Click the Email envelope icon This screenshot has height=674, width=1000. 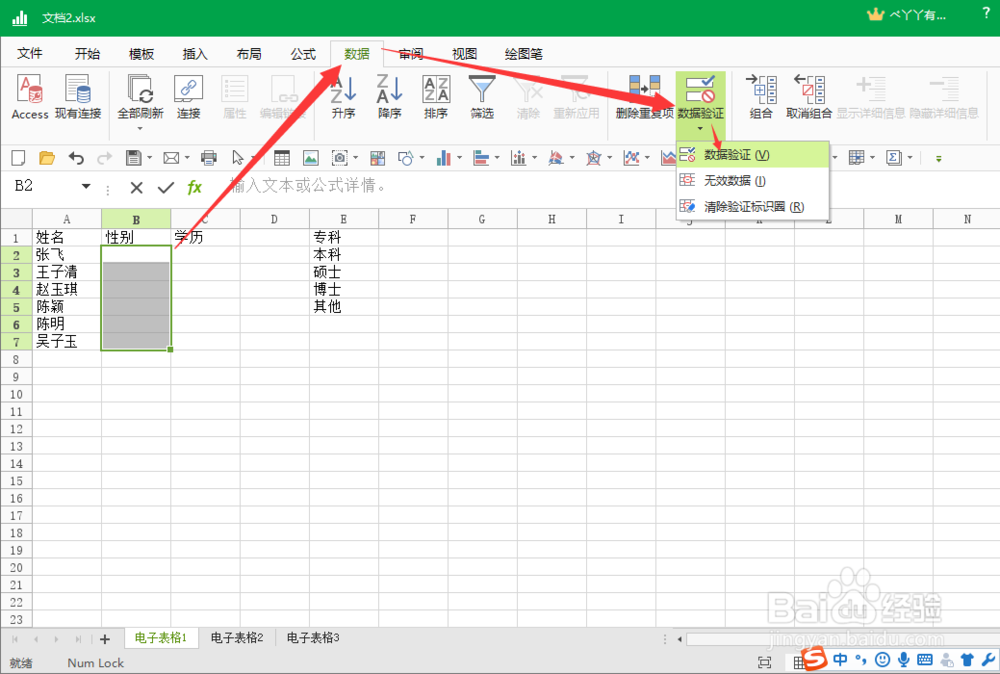[x=171, y=158]
